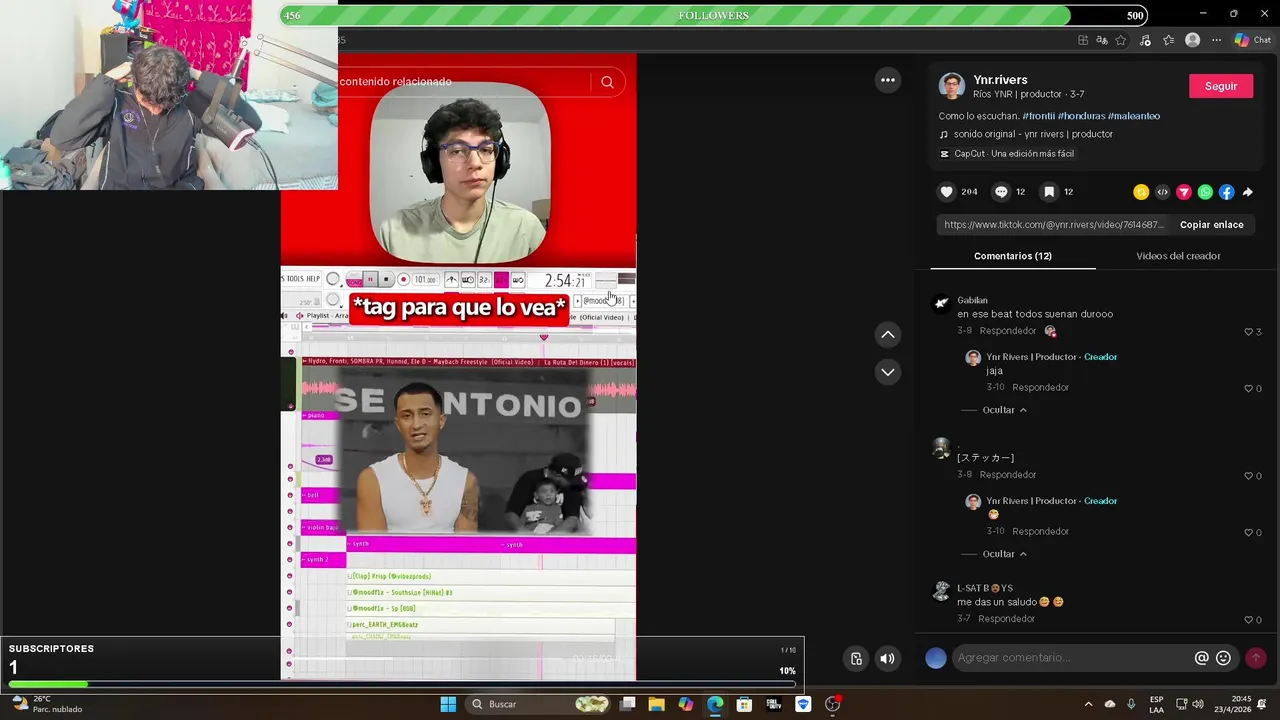Insert a mention with the @ icon
The image size is (1280, 720).
coord(1202,658)
